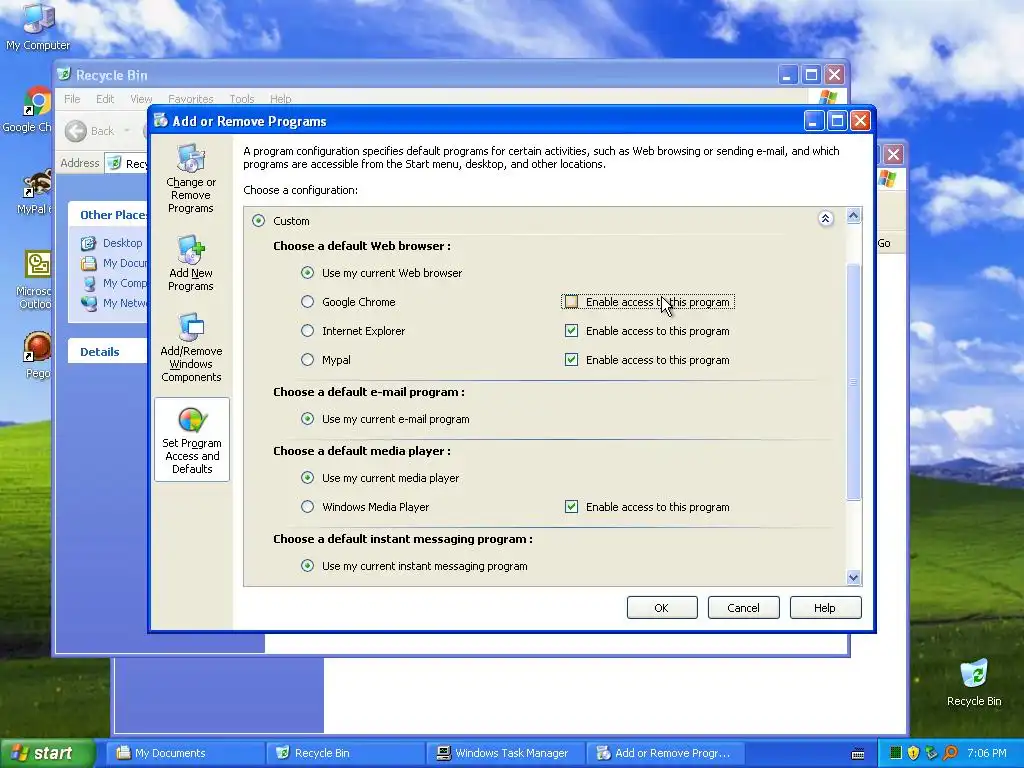The height and width of the screenshot is (768, 1024).
Task: Click the Back arrow in Recycle Bin window
Action: coord(76,131)
